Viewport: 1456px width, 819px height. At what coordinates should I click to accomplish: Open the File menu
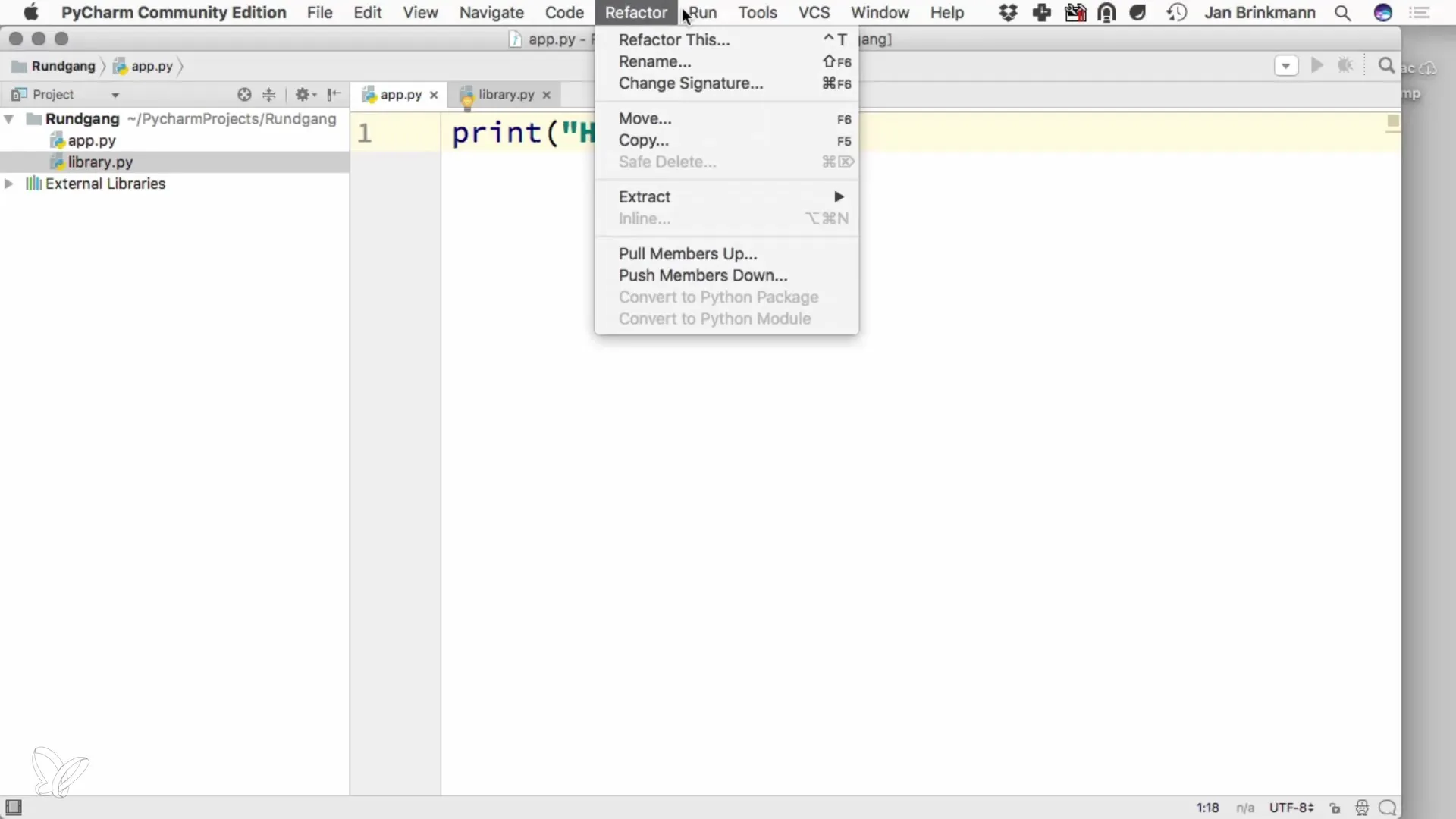pos(319,13)
